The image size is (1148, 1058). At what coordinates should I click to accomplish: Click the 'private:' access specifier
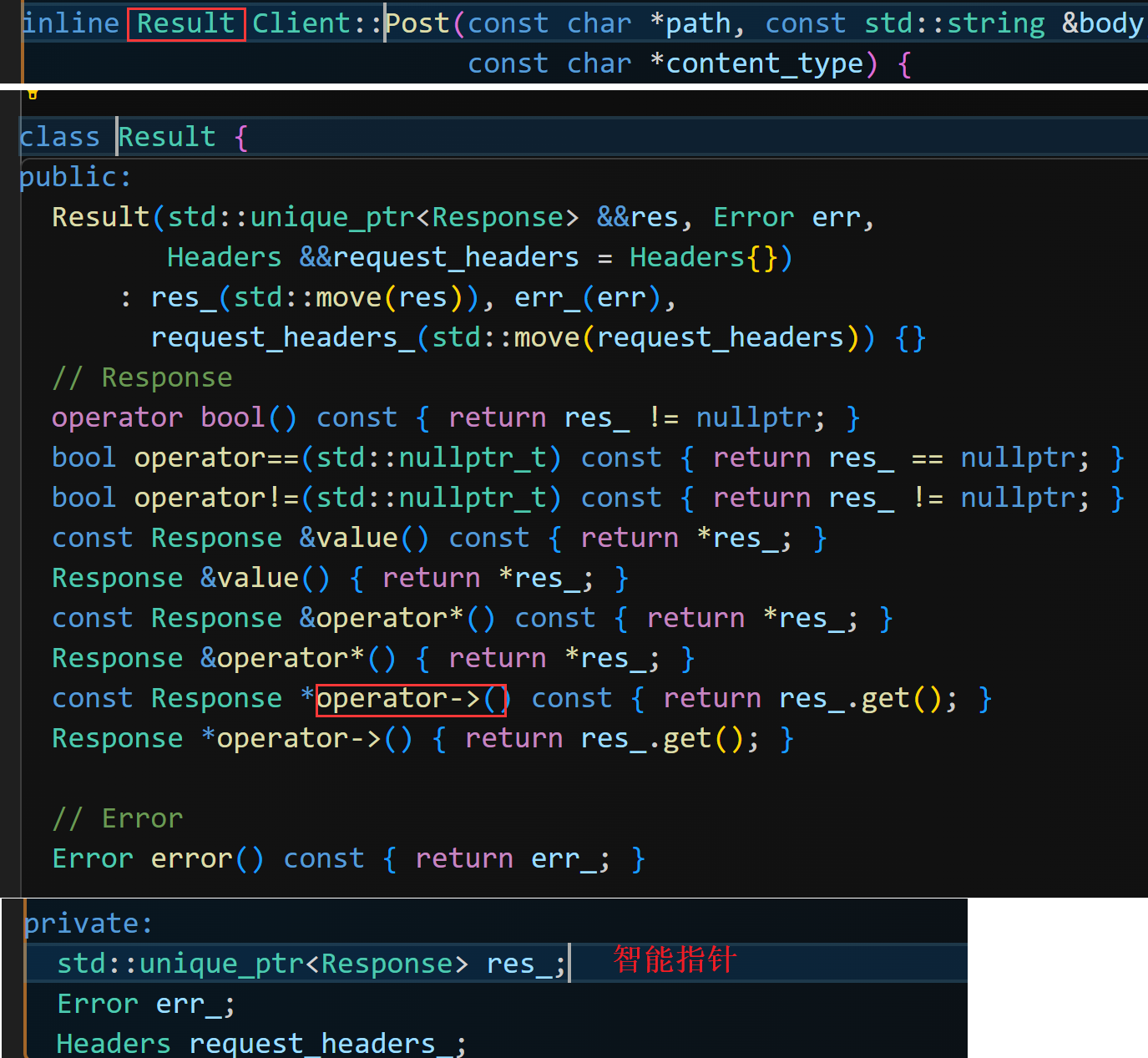[89, 924]
